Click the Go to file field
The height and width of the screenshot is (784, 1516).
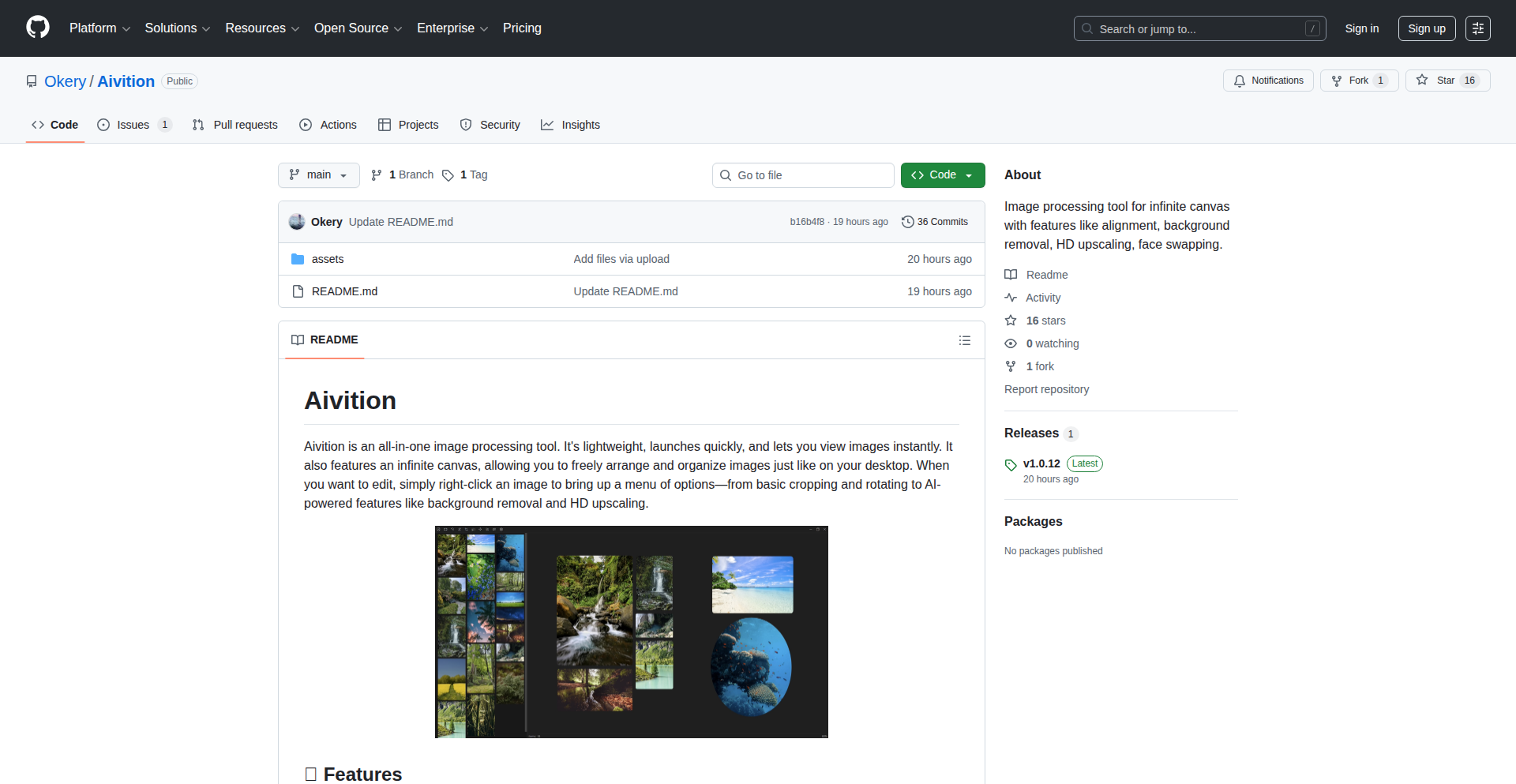803,175
